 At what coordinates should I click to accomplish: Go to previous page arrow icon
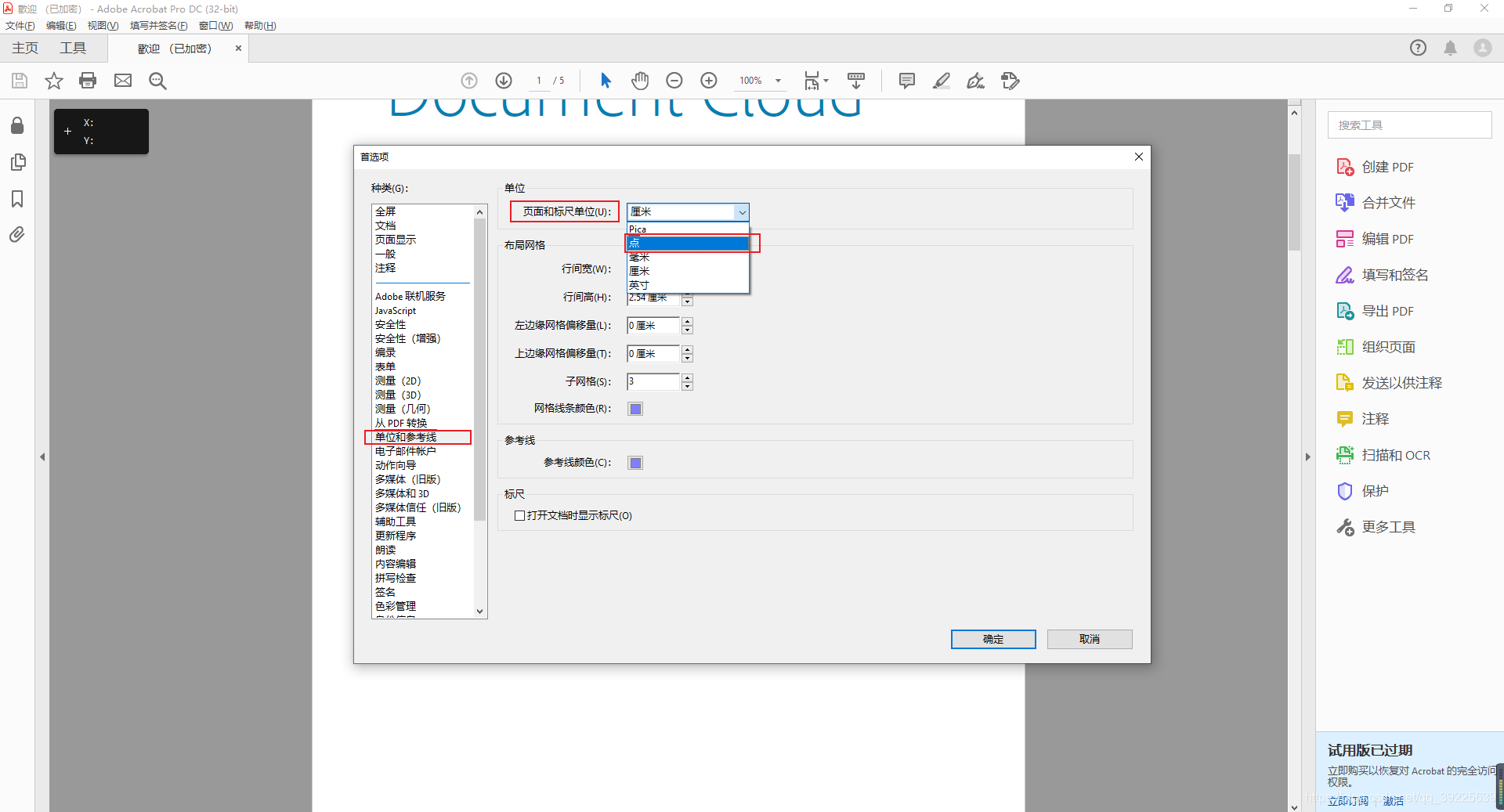[x=469, y=81]
